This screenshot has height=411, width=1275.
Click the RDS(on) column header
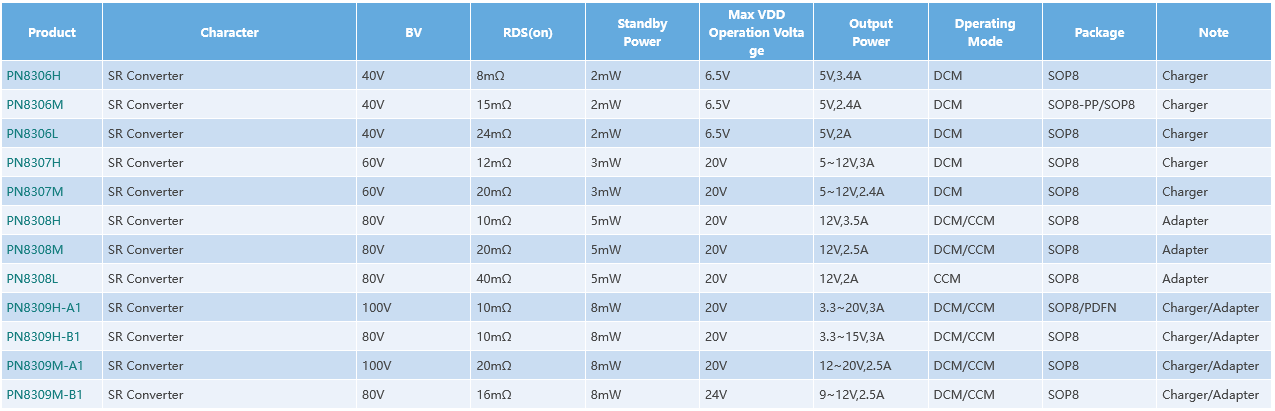[528, 32]
